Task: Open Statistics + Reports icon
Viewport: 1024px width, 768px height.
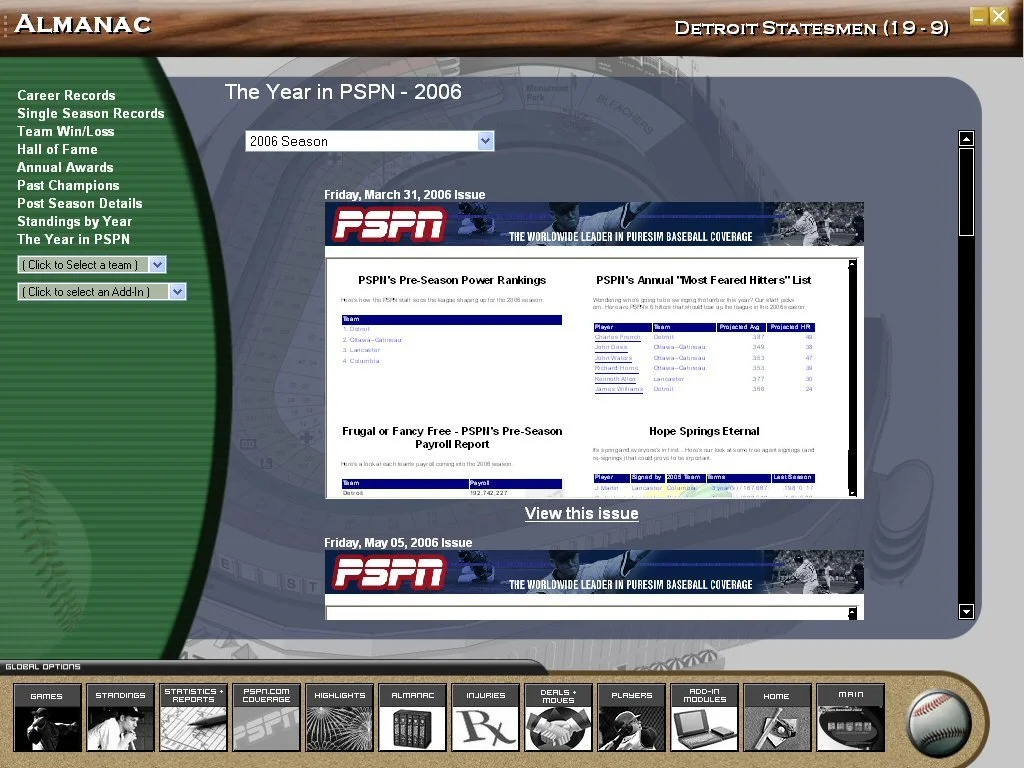Action: coord(193,717)
